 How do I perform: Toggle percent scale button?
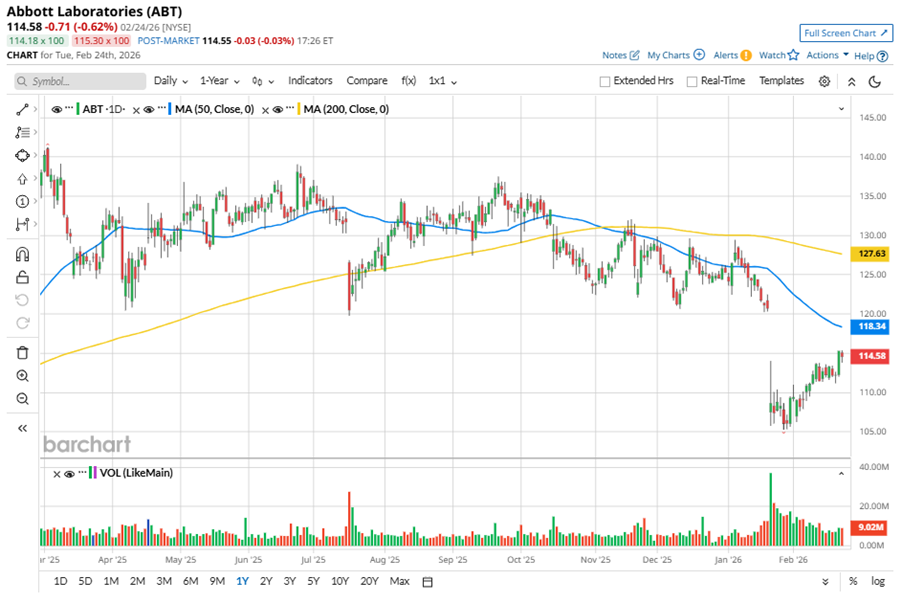(x=853, y=581)
